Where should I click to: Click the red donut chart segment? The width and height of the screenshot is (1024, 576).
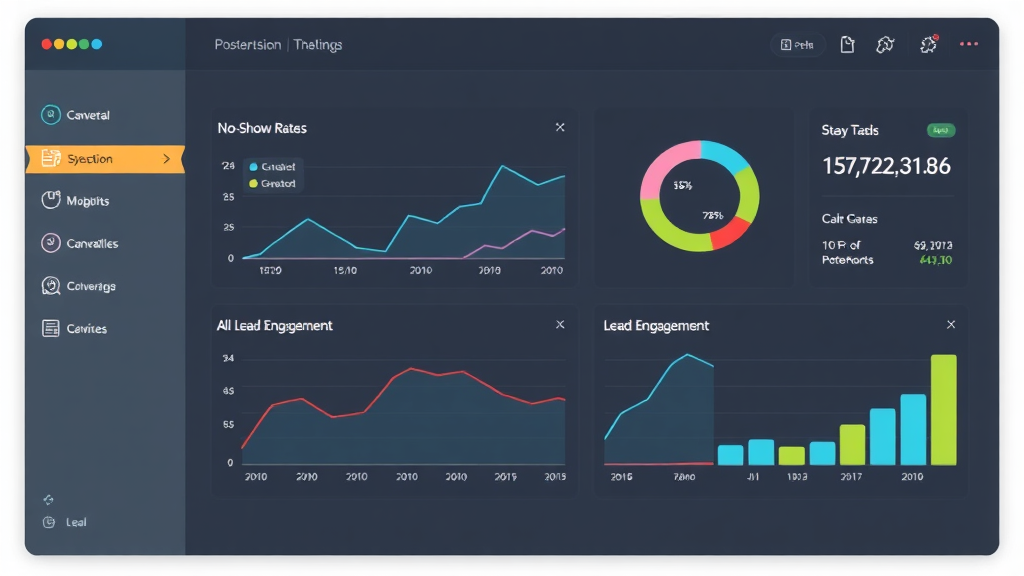[x=731, y=234]
